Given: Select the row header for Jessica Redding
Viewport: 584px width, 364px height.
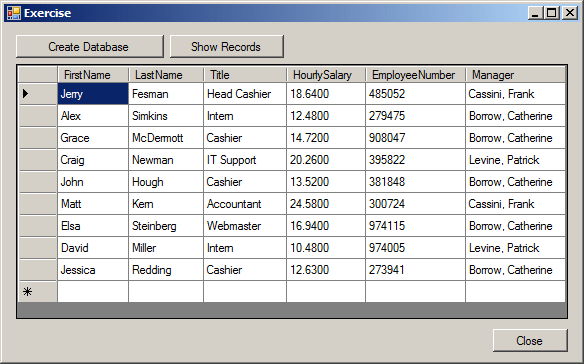Looking at the screenshot, I should pyautogui.click(x=38, y=270).
